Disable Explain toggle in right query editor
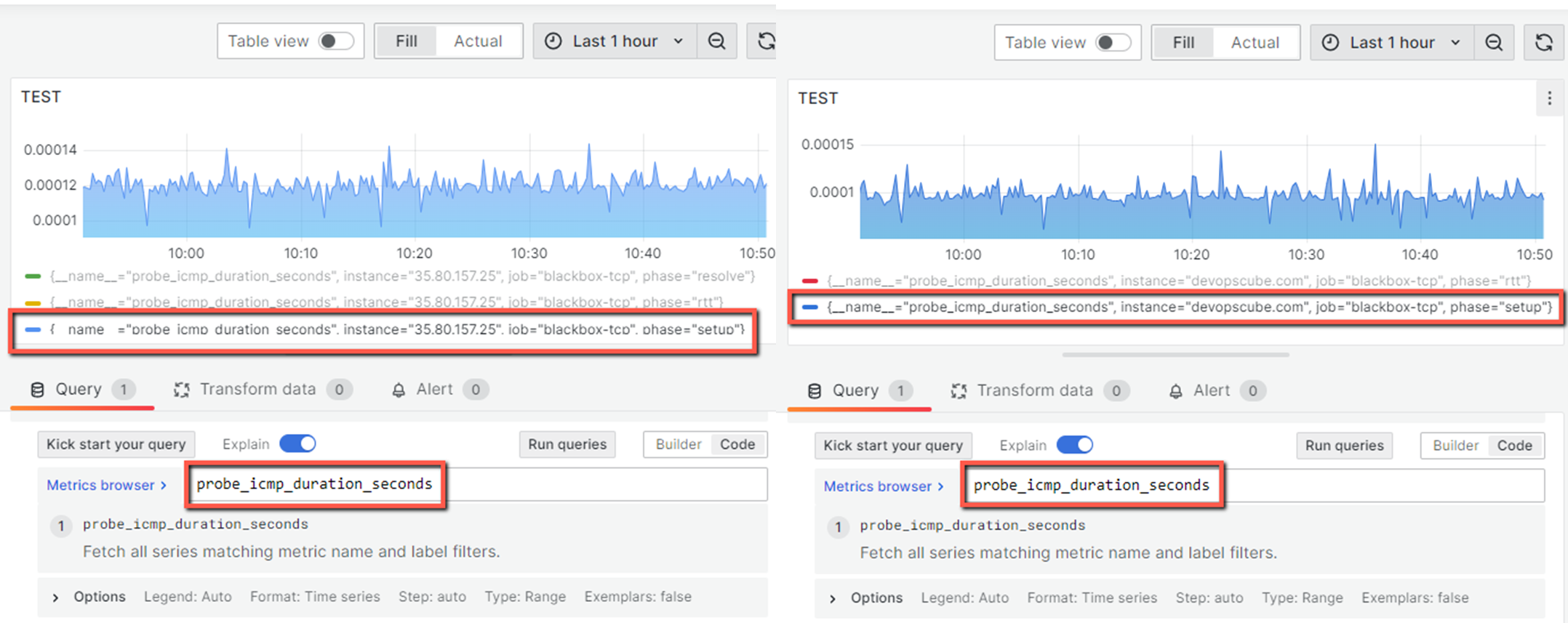The height and width of the screenshot is (623, 1568). click(1075, 445)
